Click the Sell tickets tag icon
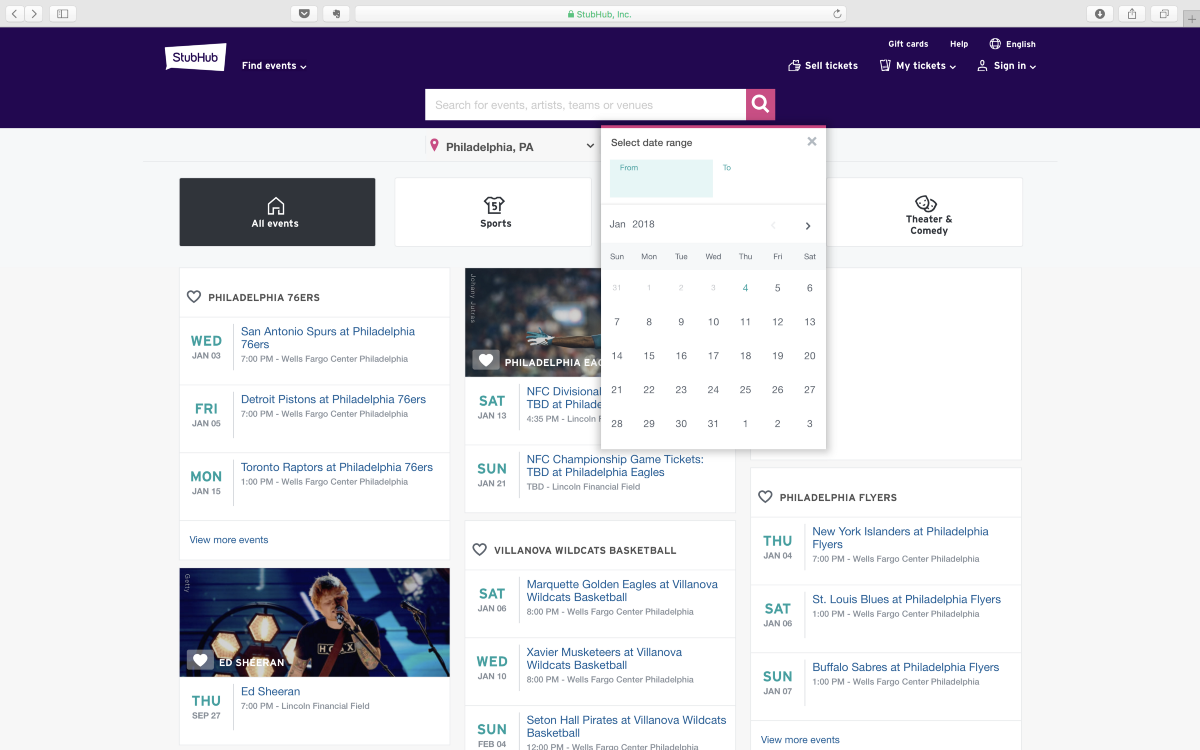The width and height of the screenshot is (1200, 750). pyautogui.click(x=794, y=65)
